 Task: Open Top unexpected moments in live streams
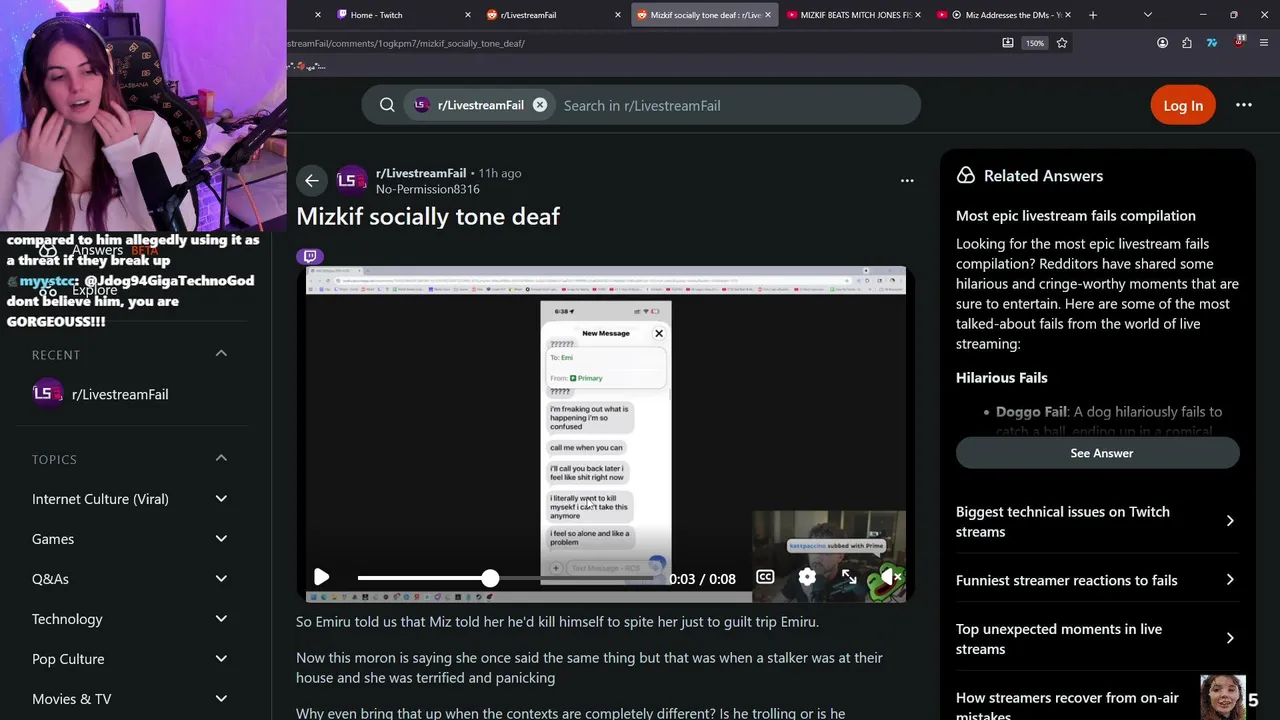pyautogui.click(x=1097, y=638)
